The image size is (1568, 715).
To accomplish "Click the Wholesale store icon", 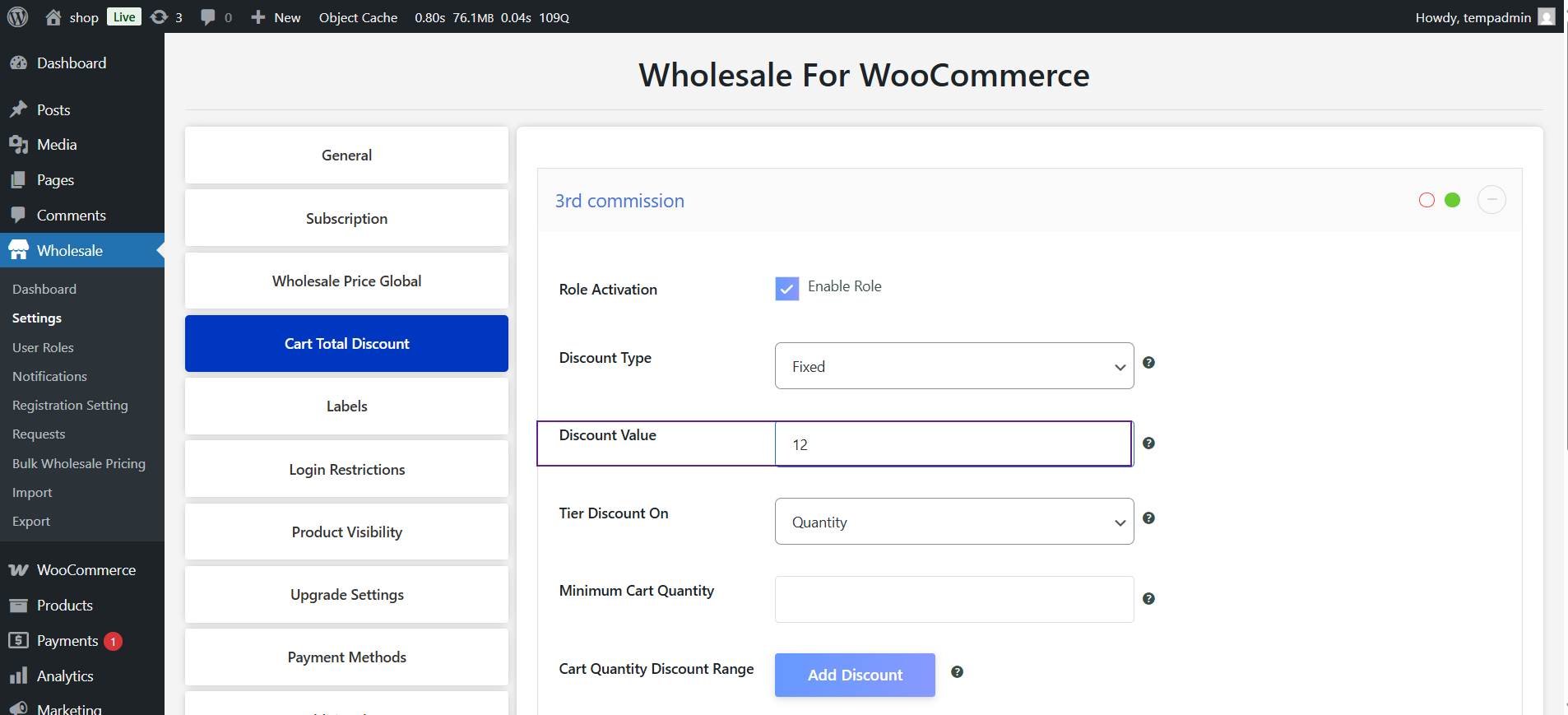I will tap(18, 251).
